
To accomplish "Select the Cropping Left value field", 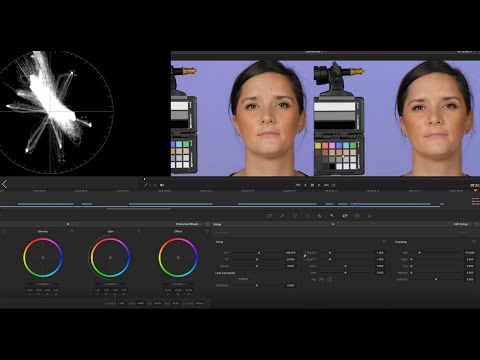I will pyautogui.click(x=470, y=253).
